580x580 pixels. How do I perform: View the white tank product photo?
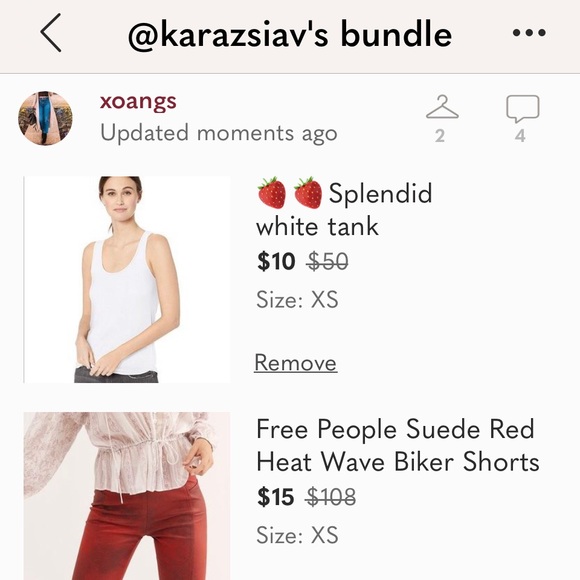point(127,280)
